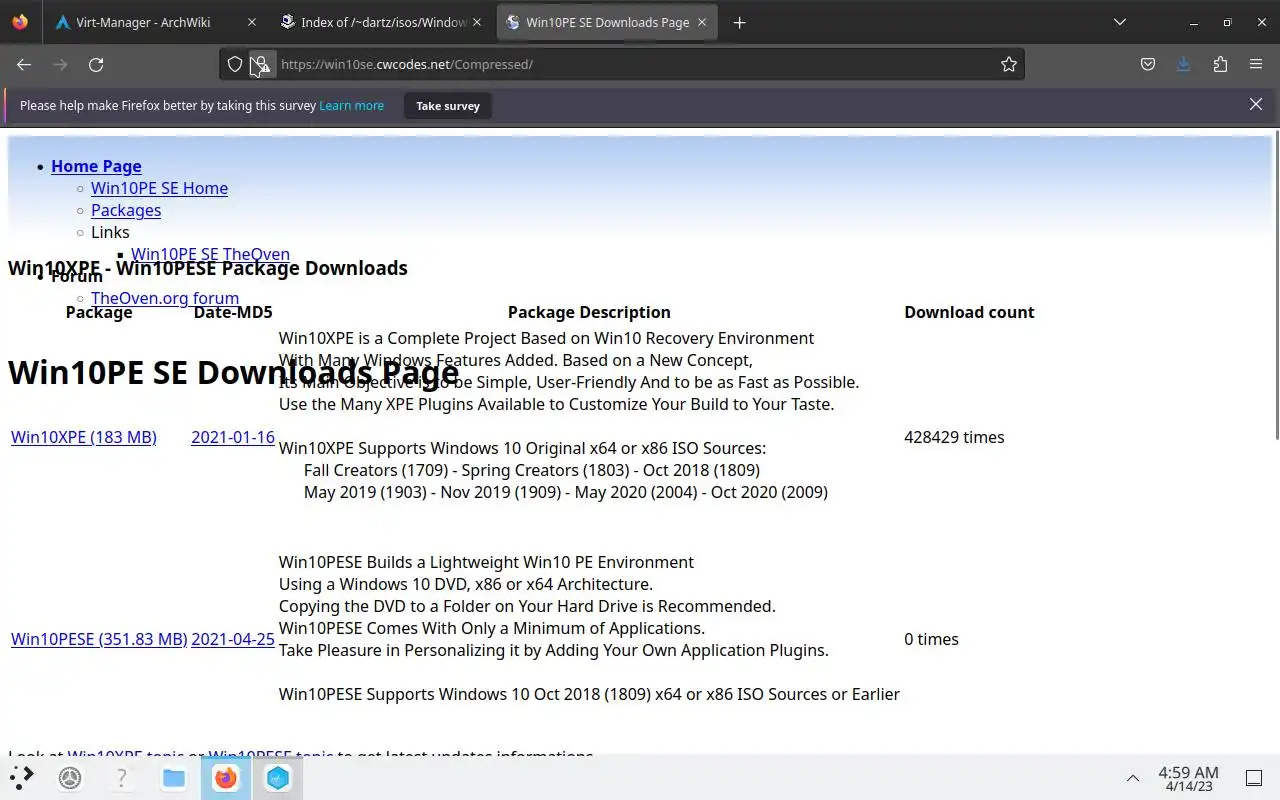Open the 2021-04-25 date MD5 link
The height and width of the screenshot is (800, 1280).
pyautogui.click(x=233, y=639)
